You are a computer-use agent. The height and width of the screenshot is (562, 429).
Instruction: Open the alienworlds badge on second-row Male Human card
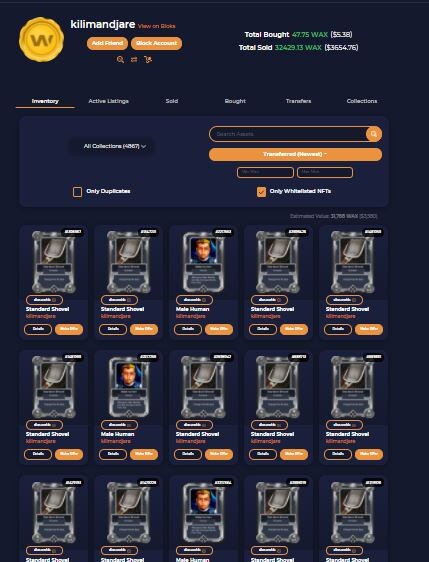119,425
